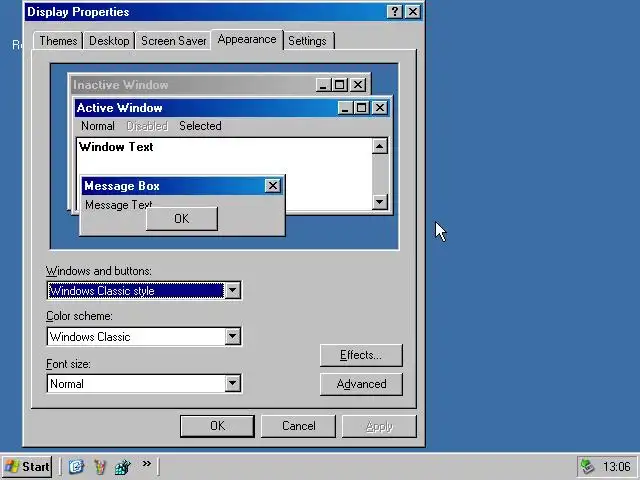The width and height of the screenshot is (640, 480).
Task: Click Inactive Window preview close icon
Action: pyautogui.click(x=358, y=85)
